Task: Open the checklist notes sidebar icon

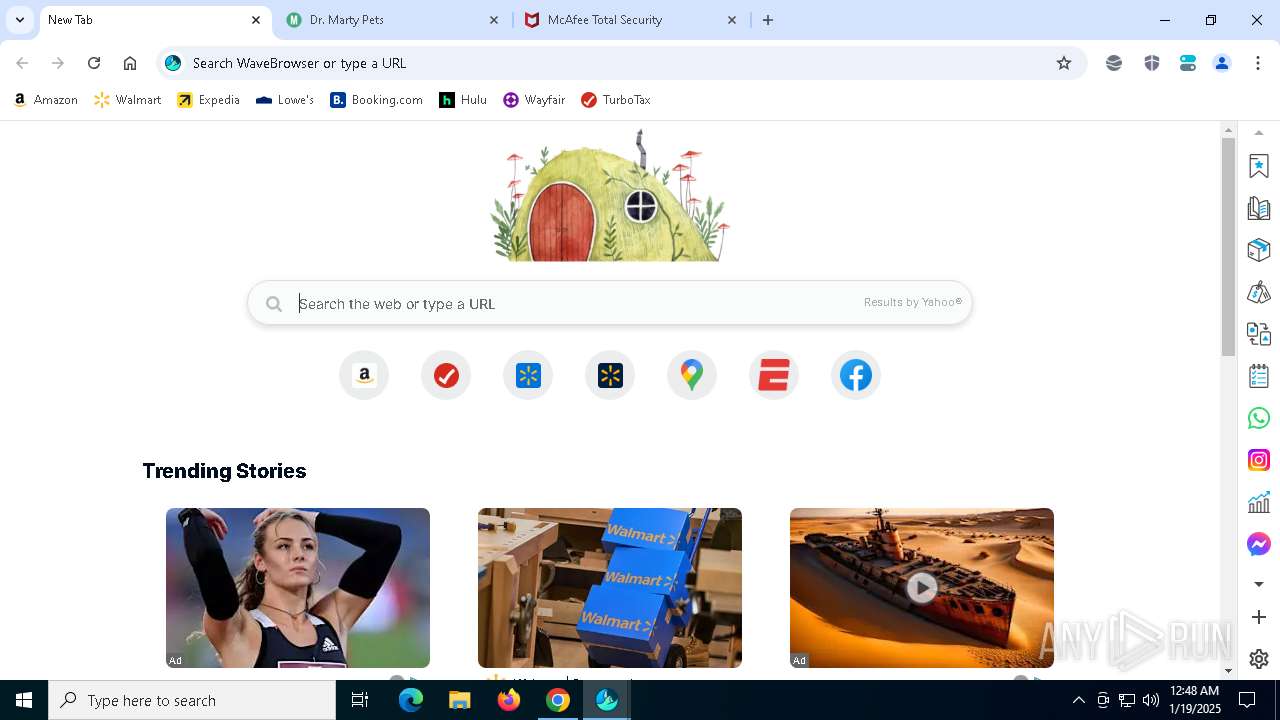Action: point(1259,376)
